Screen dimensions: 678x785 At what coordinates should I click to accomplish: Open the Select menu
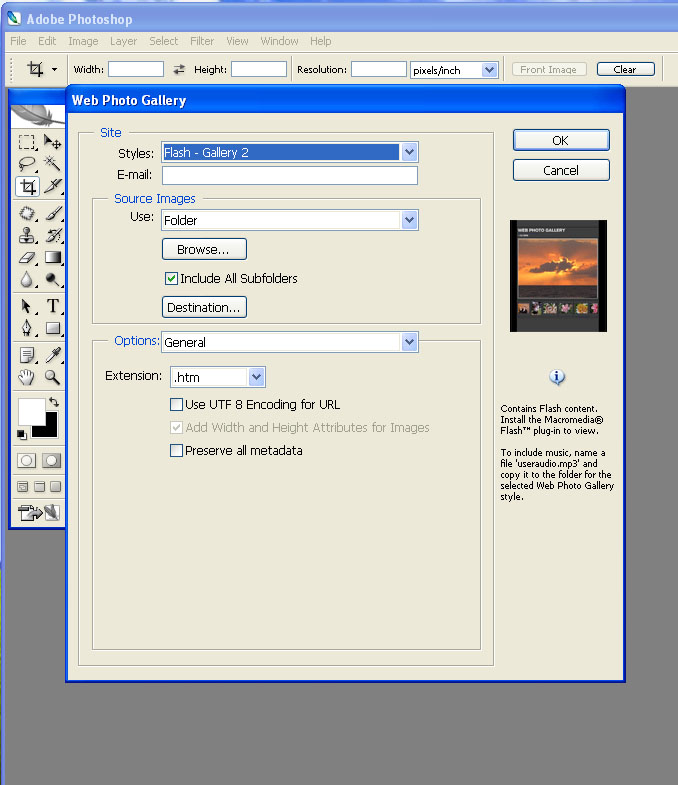pyautogui.click(x=163, y=41)
